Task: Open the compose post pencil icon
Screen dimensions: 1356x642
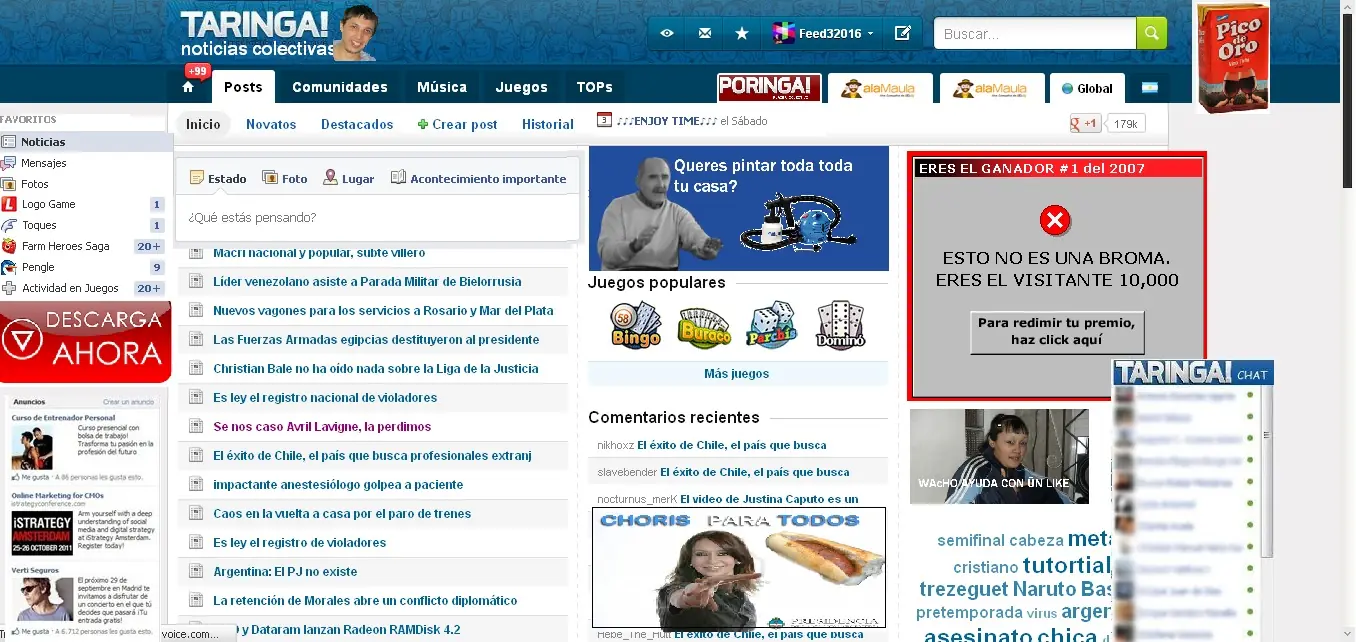Action: tap(902, 33)
